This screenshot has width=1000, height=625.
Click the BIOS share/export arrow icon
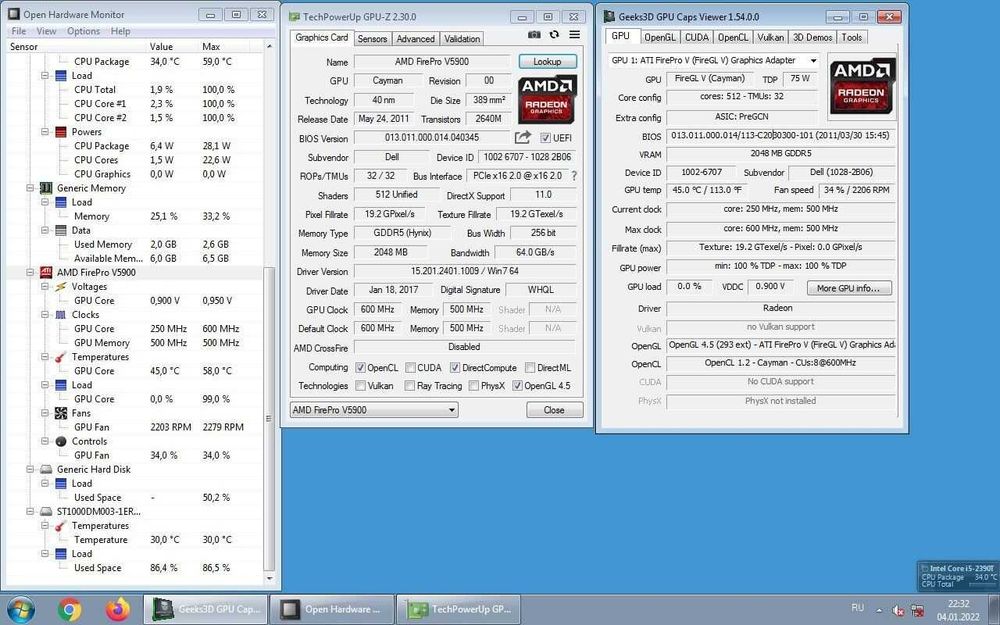523,137
